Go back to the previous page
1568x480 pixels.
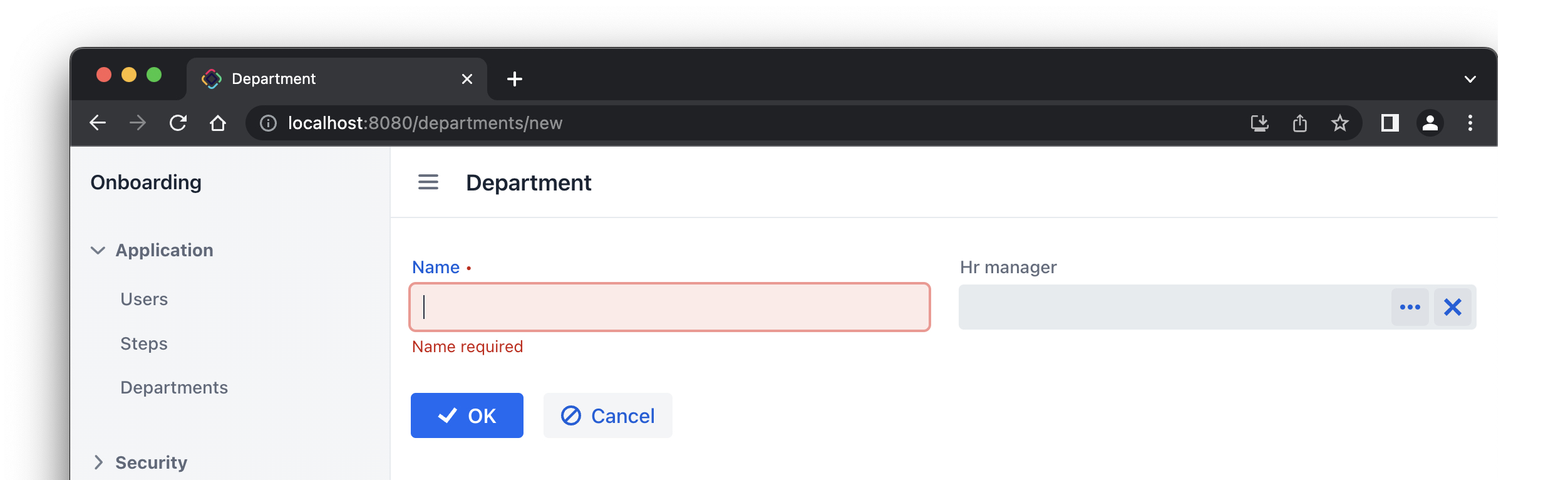[98, 123]
